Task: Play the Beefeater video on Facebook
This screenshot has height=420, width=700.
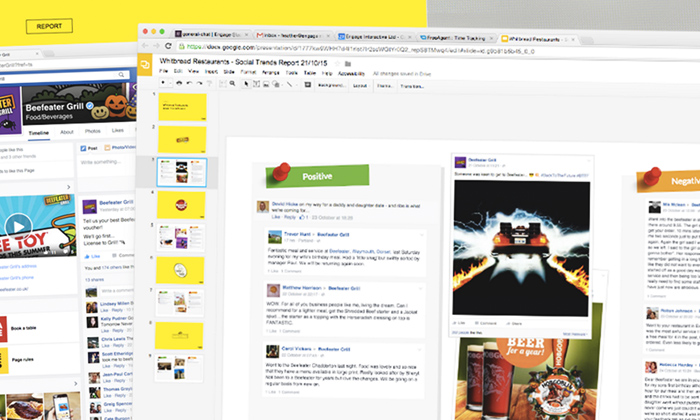Action: pyautogui.click(x=18, y=226)
